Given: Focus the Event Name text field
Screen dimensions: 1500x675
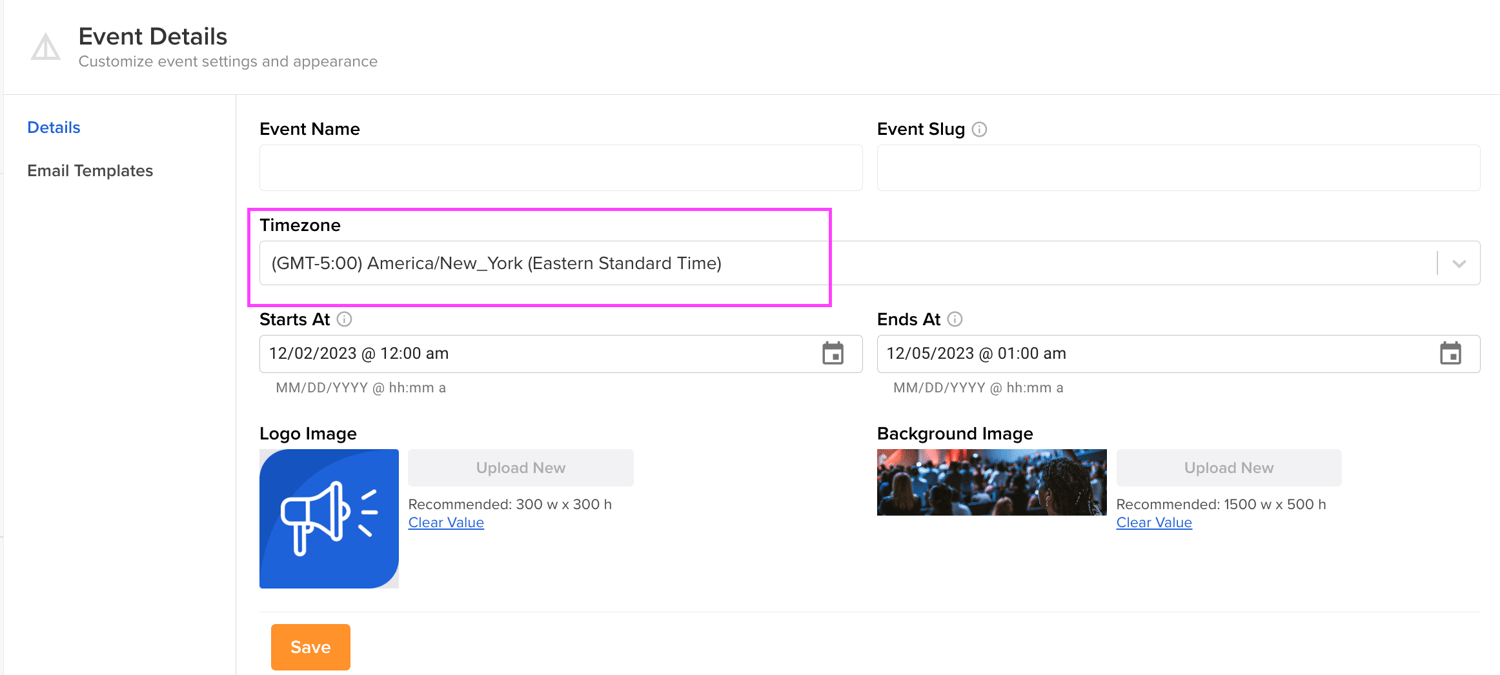Looking at the screenshot, I should coord(560,168).
